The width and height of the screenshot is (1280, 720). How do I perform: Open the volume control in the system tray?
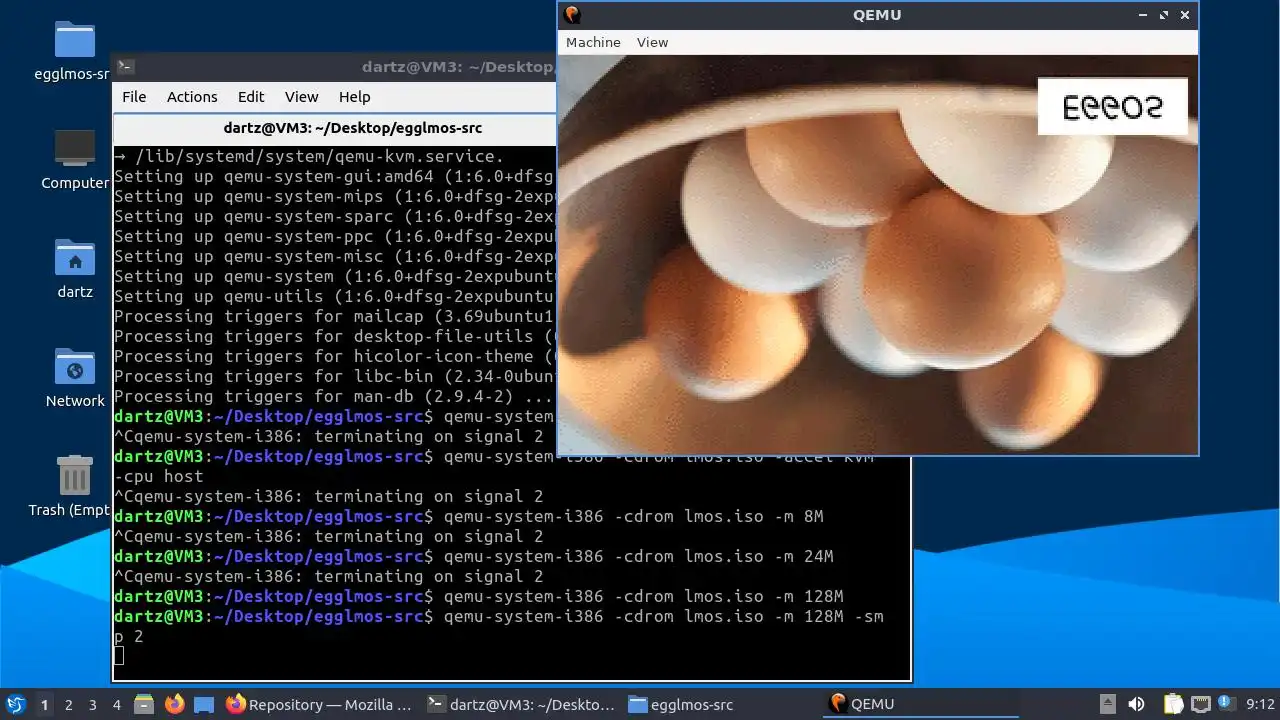click(x=1136, y=704)
